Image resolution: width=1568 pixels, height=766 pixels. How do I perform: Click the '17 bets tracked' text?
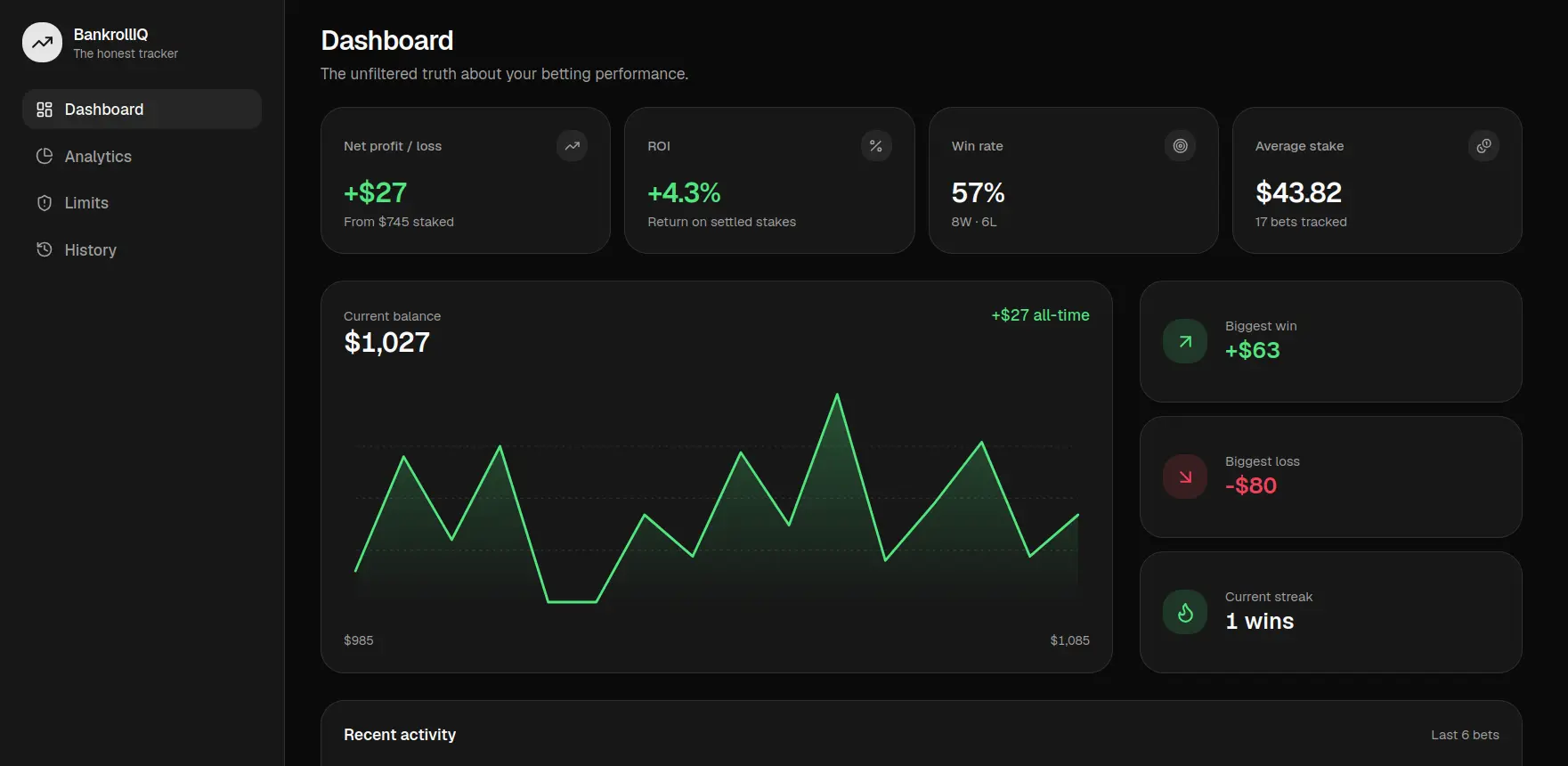(1301, 222)
